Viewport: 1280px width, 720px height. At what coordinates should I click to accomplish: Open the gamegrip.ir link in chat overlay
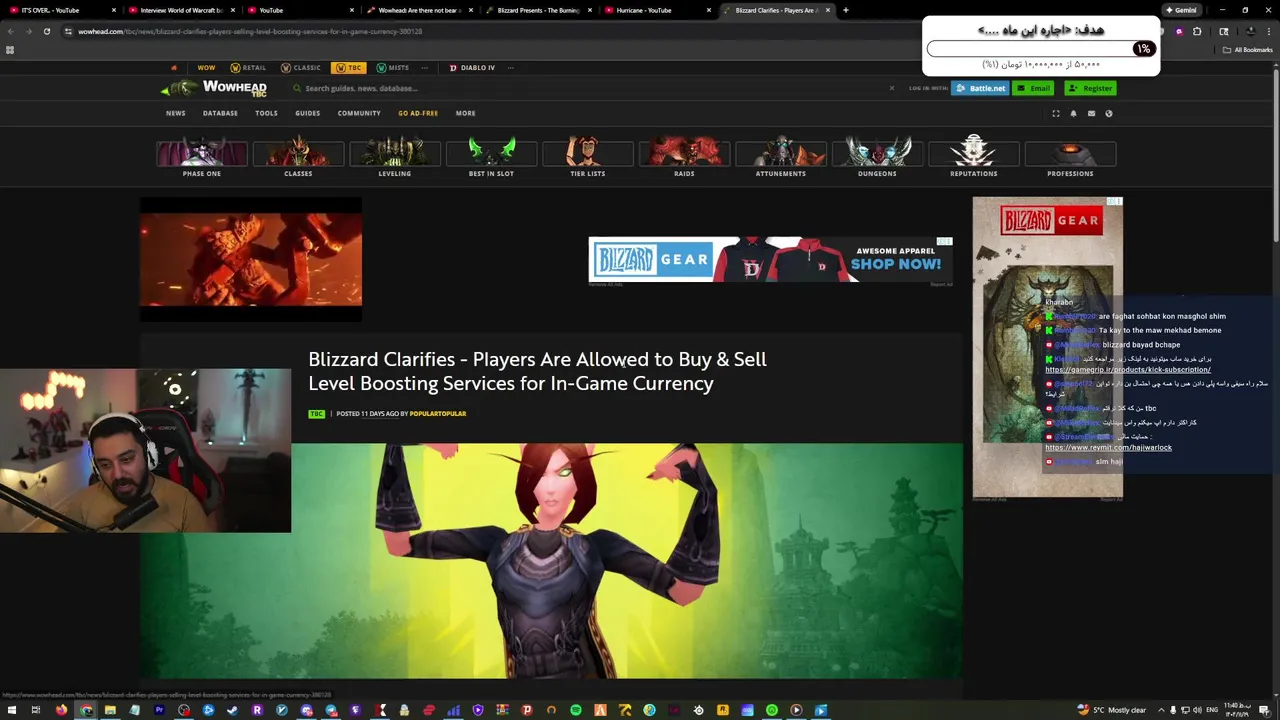point(1128,370)
